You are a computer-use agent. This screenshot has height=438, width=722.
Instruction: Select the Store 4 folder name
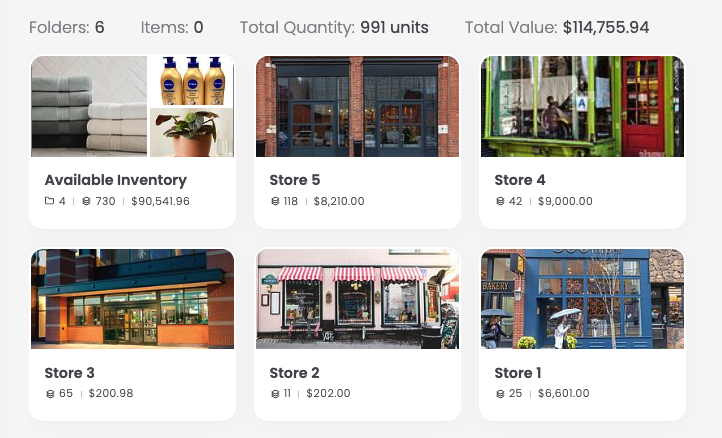(520, 180)
